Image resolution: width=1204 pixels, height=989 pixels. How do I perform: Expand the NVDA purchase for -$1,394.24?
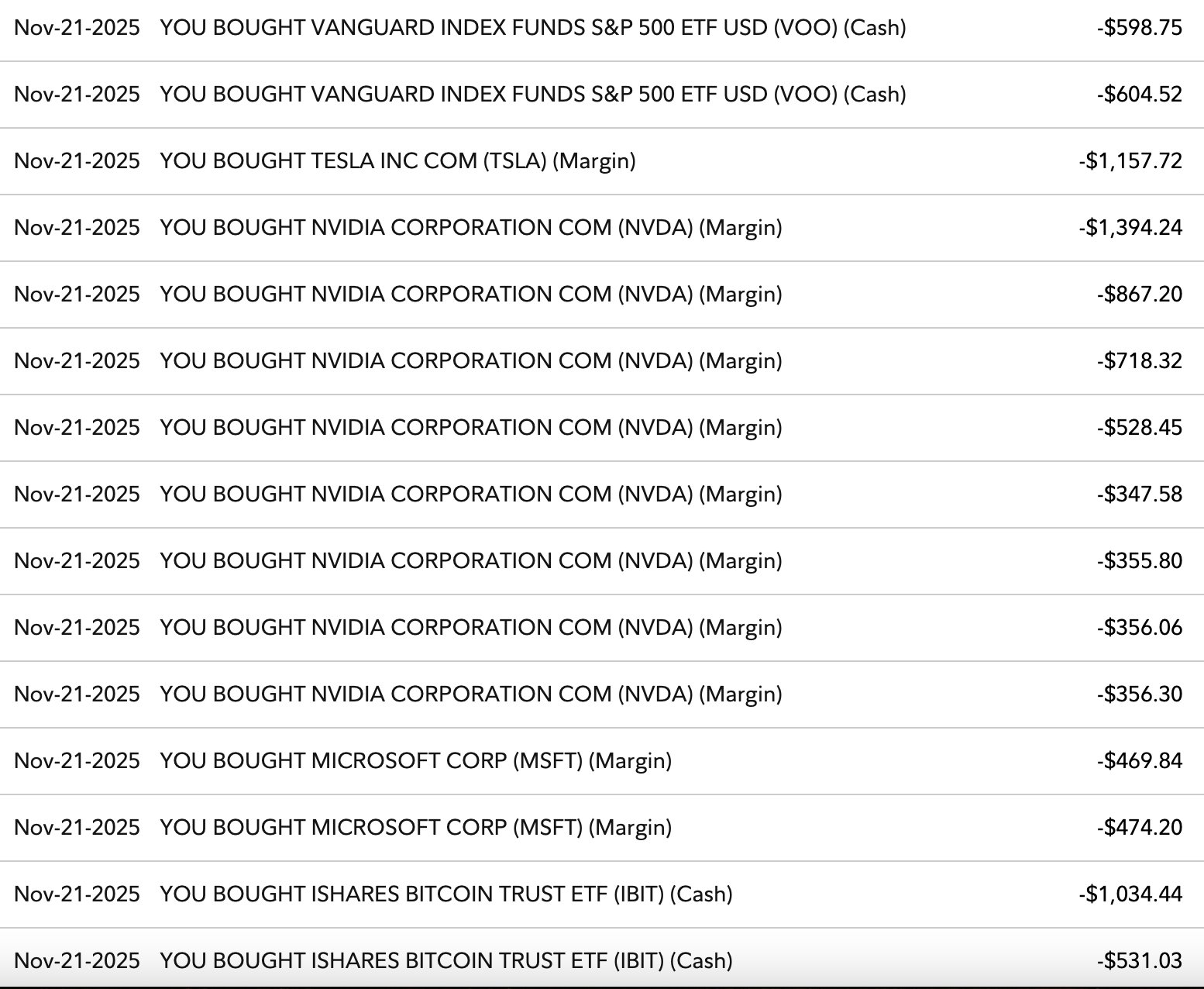click(470, 228)
